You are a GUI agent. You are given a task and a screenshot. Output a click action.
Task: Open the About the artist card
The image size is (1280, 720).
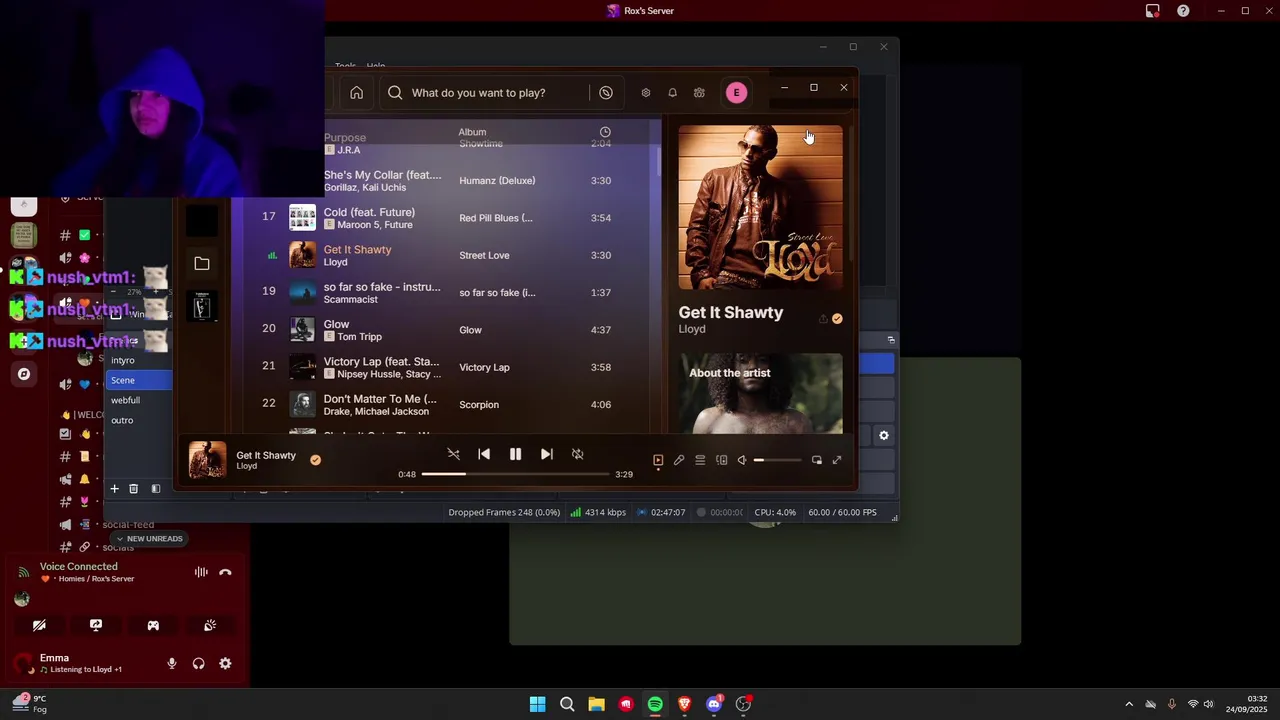(x=760, y=393)
